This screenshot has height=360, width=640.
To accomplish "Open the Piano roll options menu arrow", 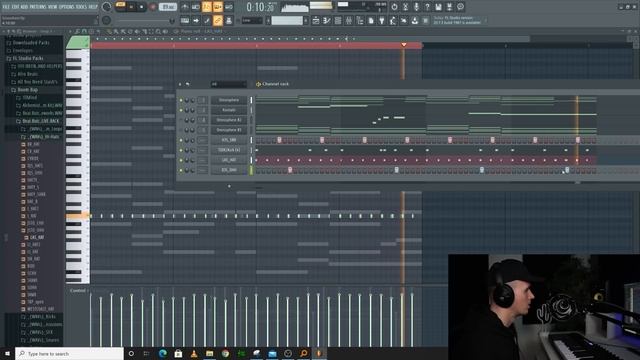I will click(70, 31).
